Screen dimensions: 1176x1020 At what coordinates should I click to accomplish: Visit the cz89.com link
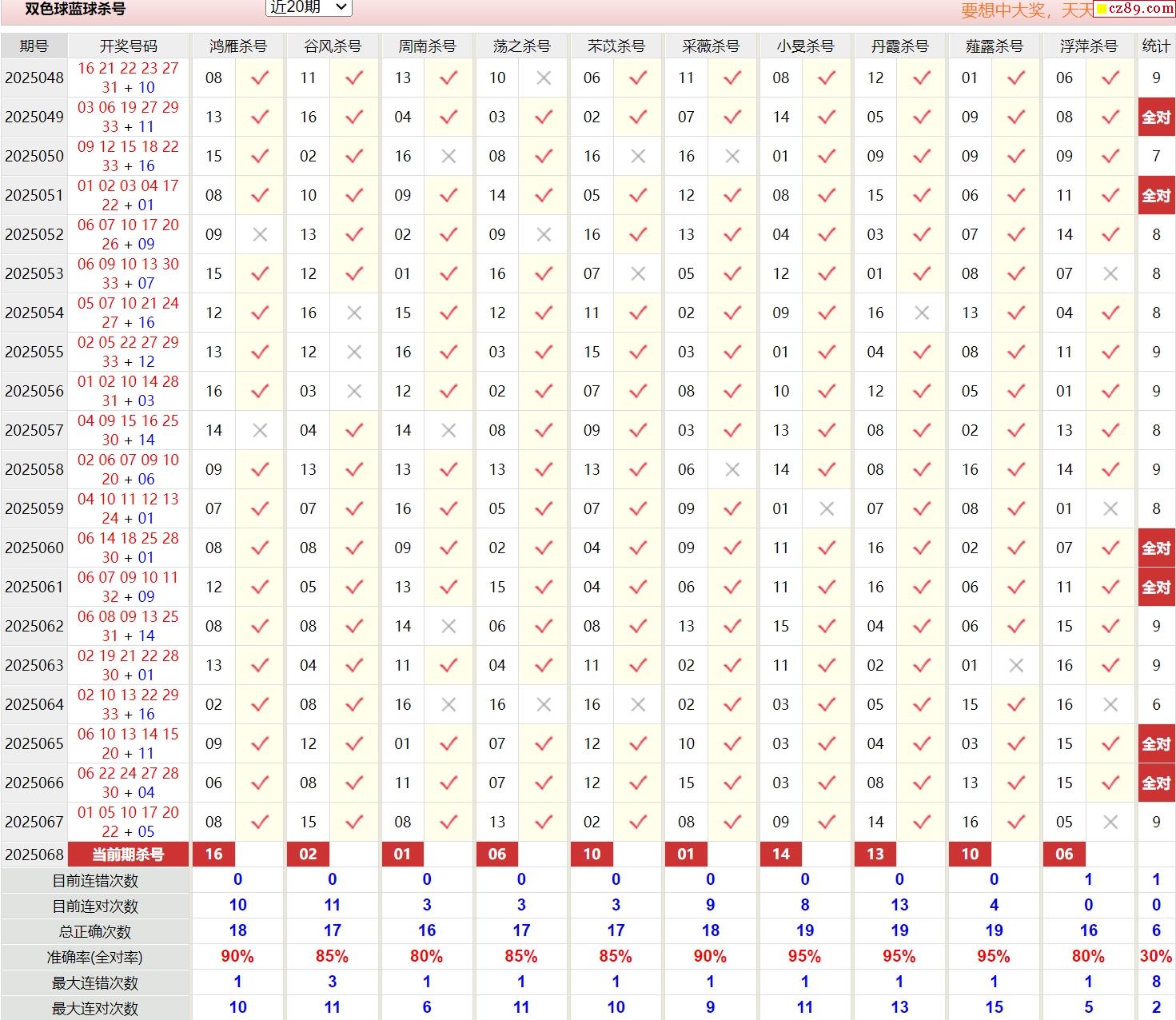pyautogui.click(x=1134, y=8)
